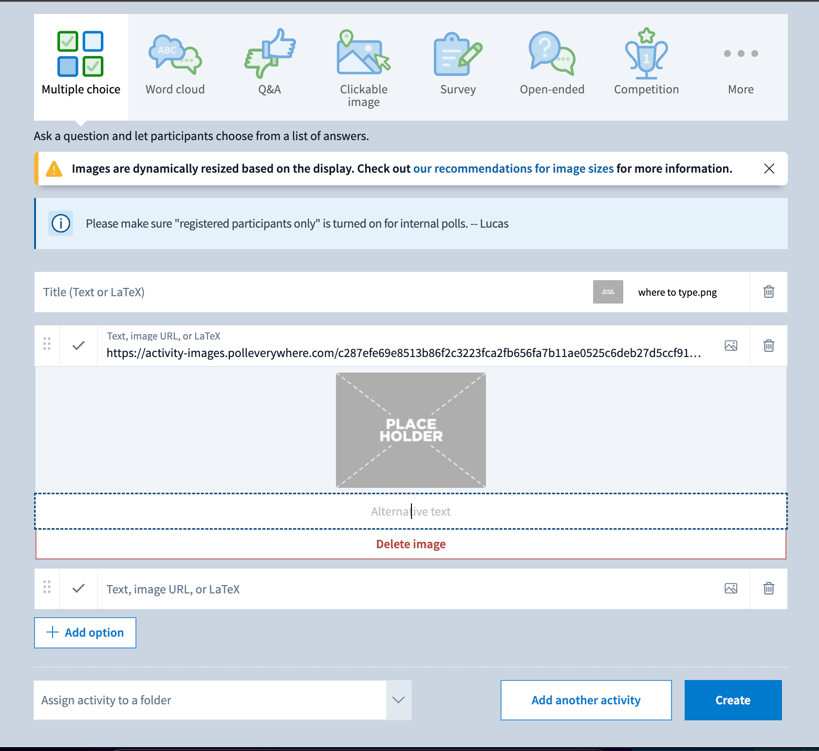
Task: Click the Delete image button
Action: [x=411, y=544]
